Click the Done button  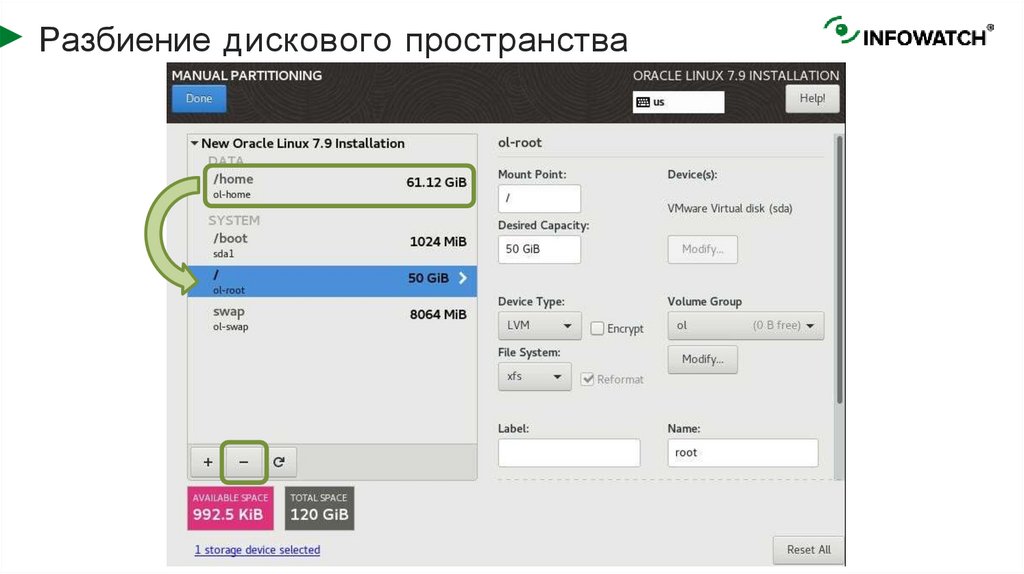(x=199, y=99)
